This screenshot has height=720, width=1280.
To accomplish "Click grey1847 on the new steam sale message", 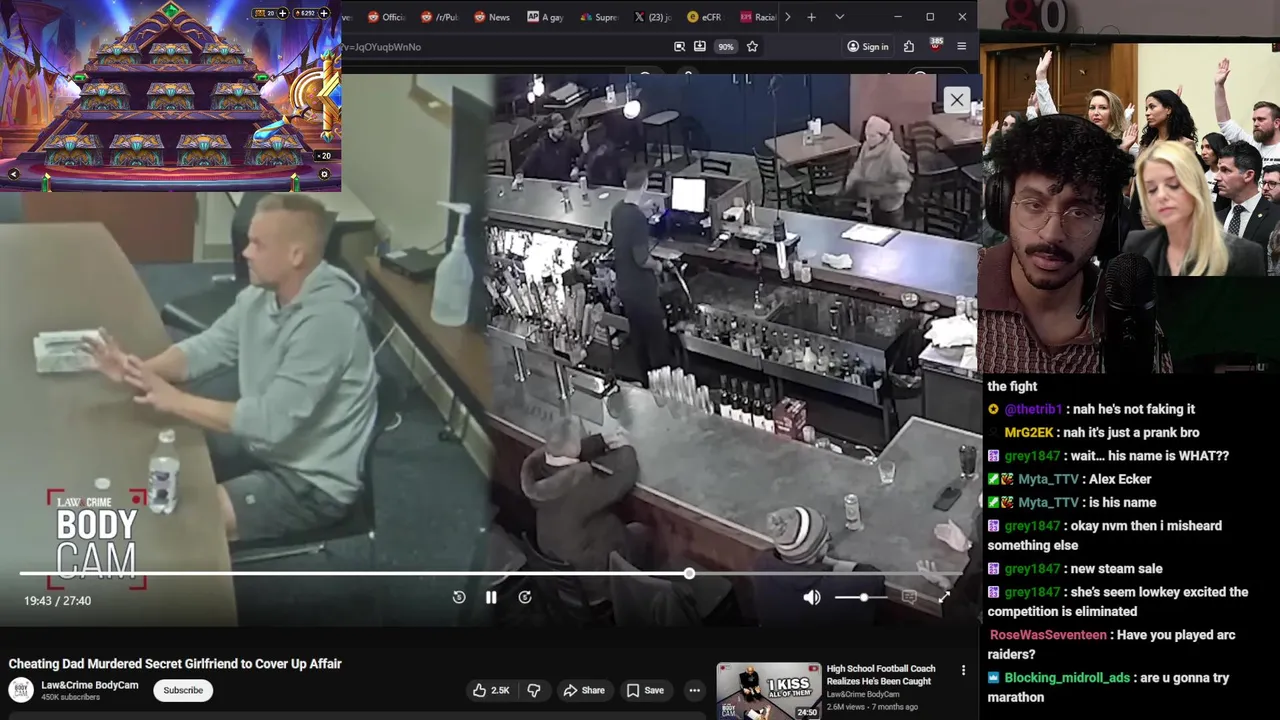I will pos(1032,569).
